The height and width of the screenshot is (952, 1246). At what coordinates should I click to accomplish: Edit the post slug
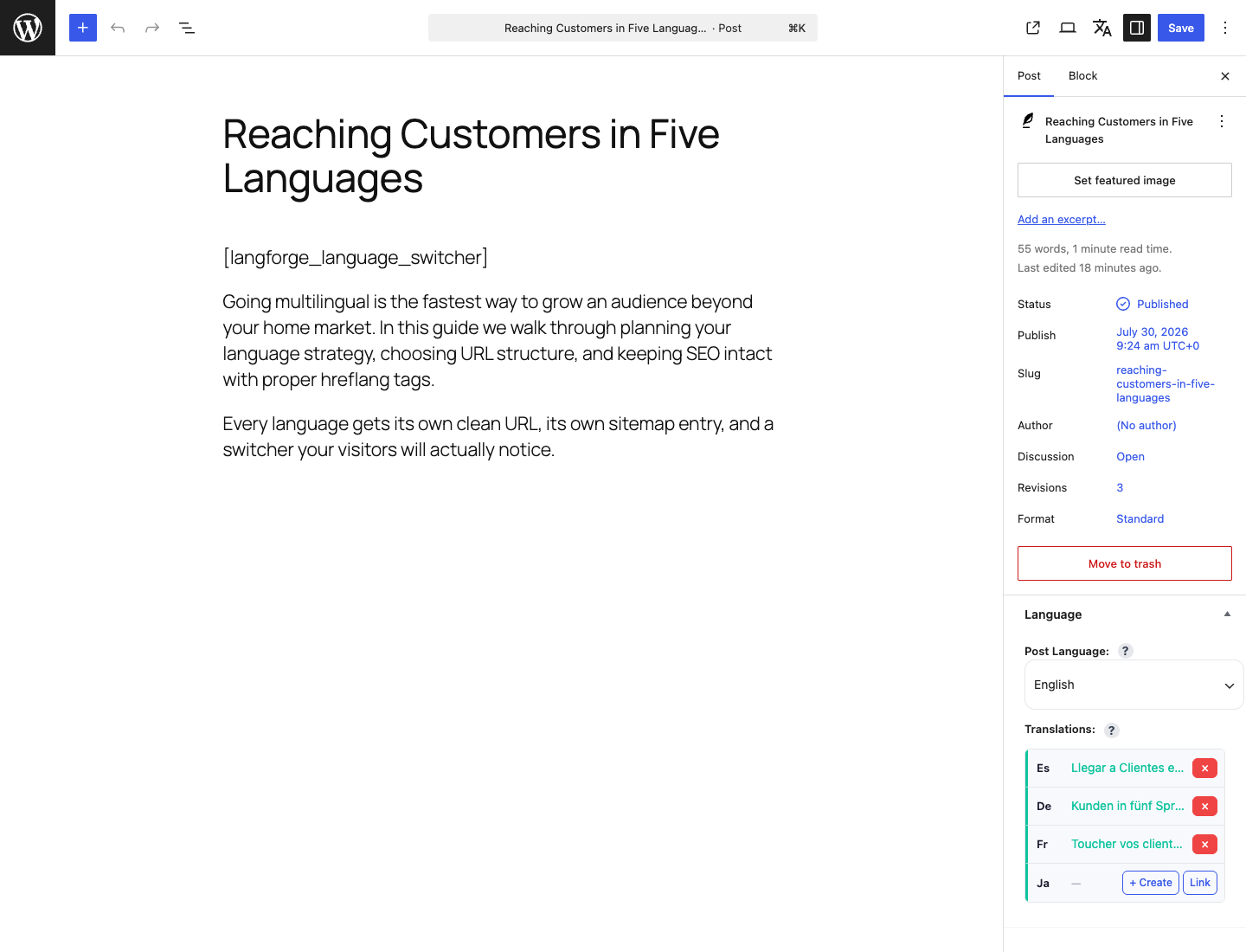pyautogui.click(x=1166, y=383)
